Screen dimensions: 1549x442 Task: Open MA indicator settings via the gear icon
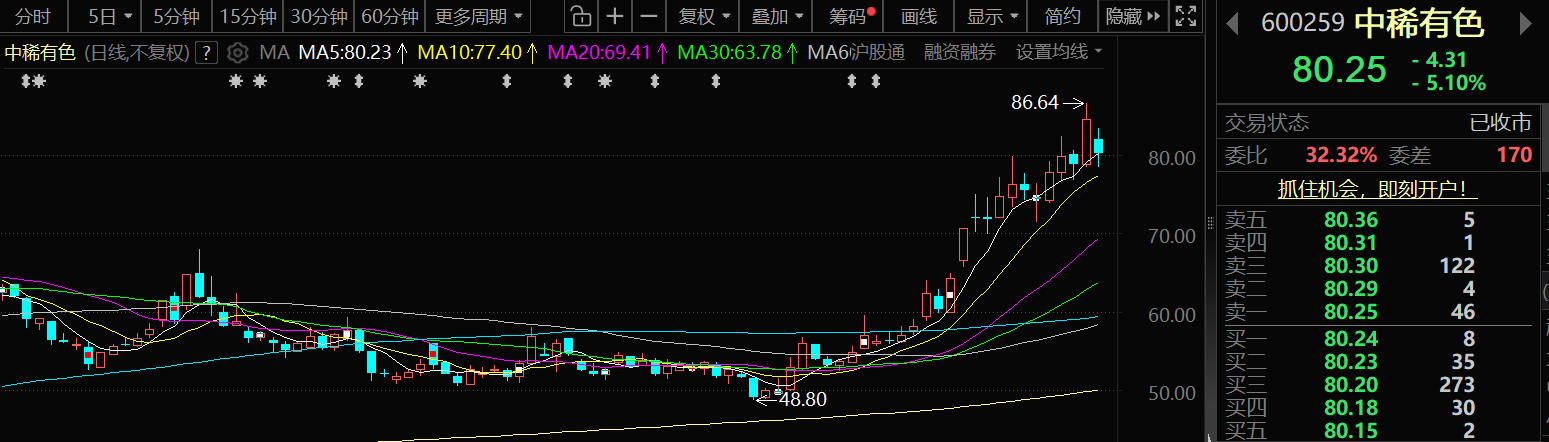click(237, 52)
